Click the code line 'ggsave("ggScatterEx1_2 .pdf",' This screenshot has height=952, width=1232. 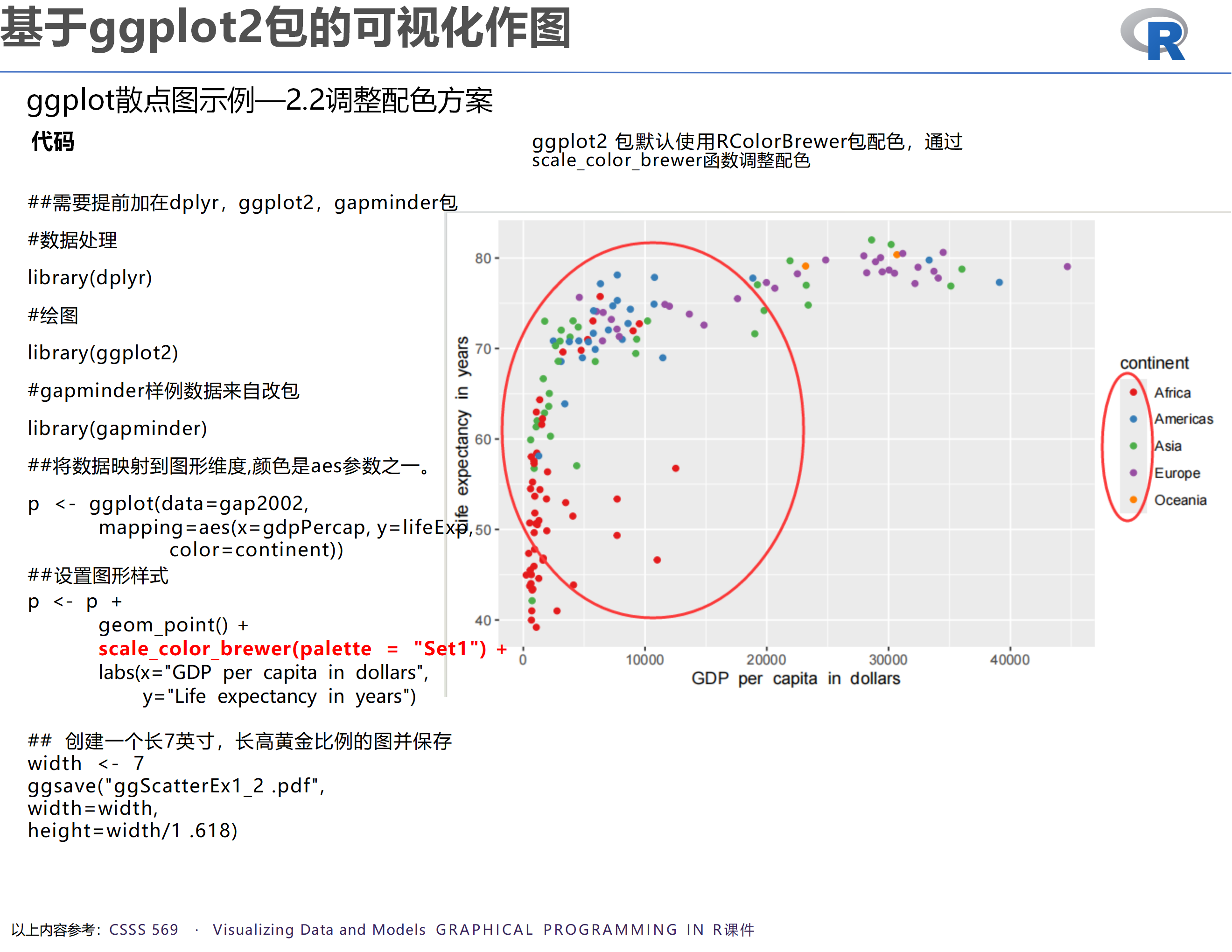(176, 786)
